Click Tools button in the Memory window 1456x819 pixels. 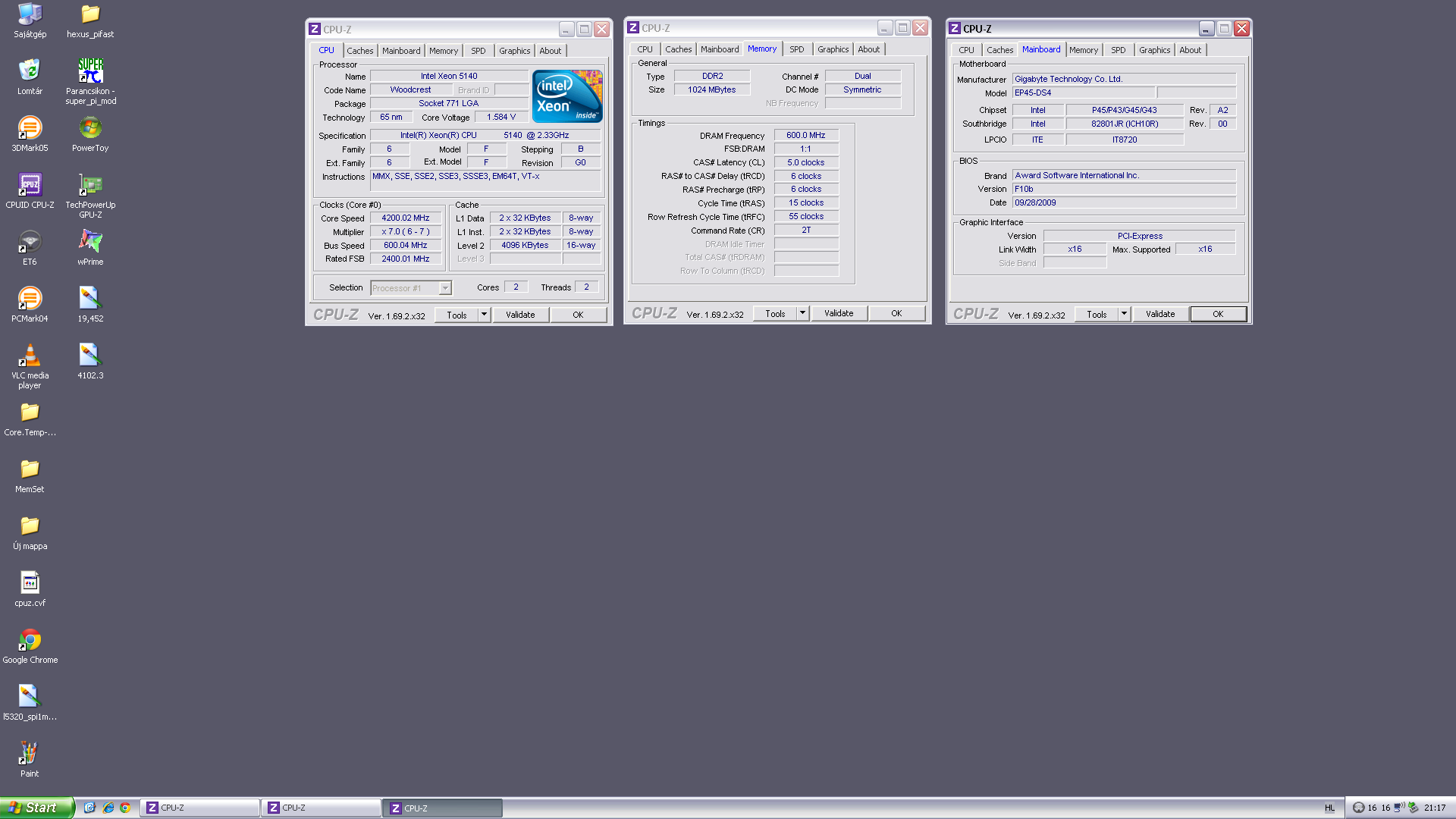point(775,313)
